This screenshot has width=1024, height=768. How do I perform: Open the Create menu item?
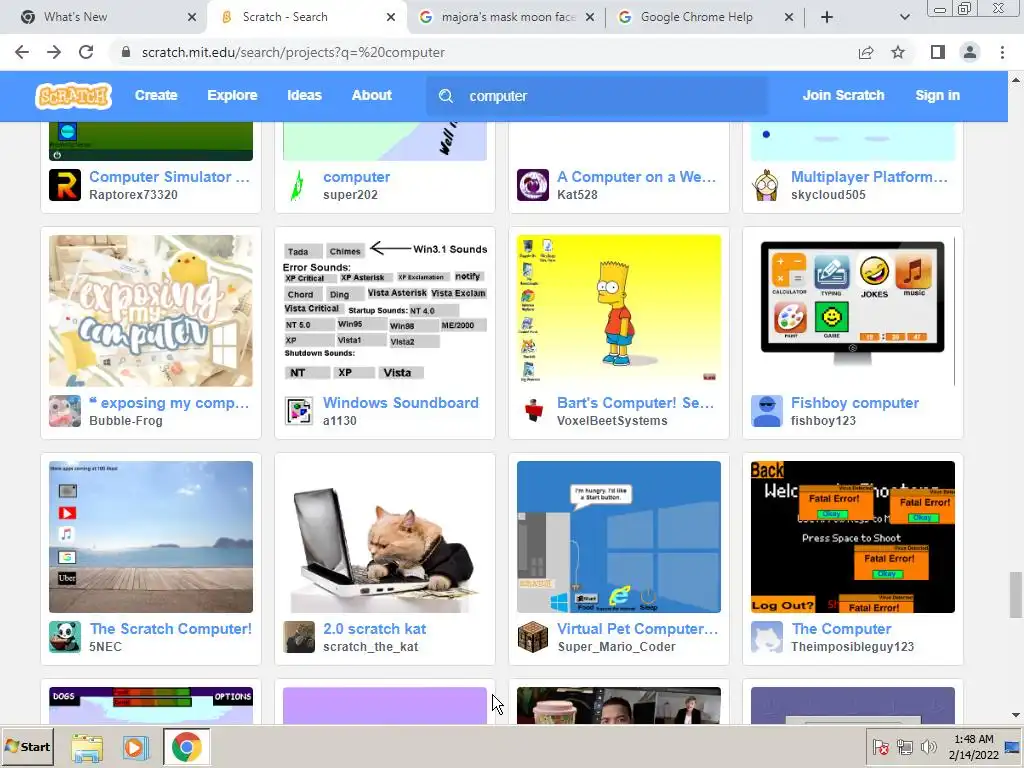156,95
